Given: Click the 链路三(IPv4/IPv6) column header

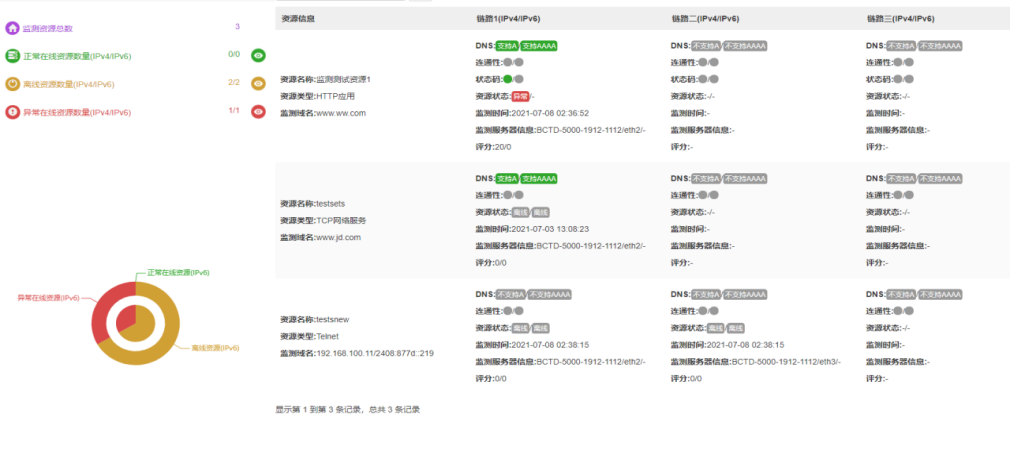Looking at the screenshot, I should click(x=901, y=19).
